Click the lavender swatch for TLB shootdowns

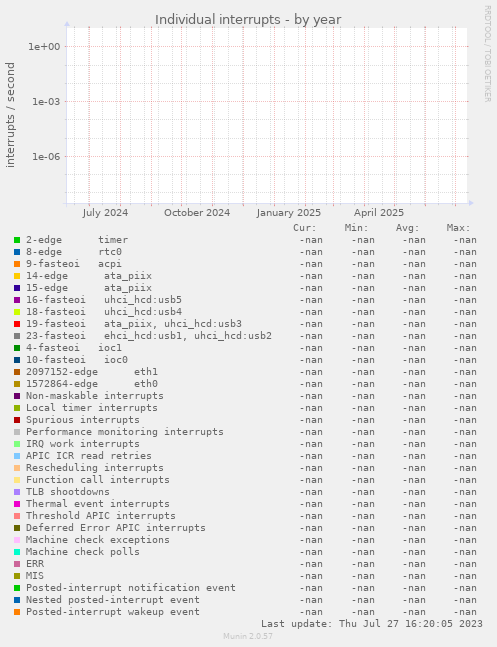[x=17, y=492]
